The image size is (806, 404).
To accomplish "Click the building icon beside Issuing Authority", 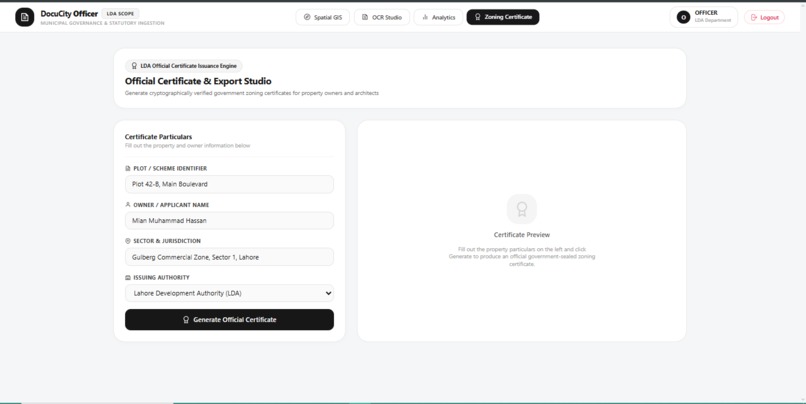I will point(128,278).
